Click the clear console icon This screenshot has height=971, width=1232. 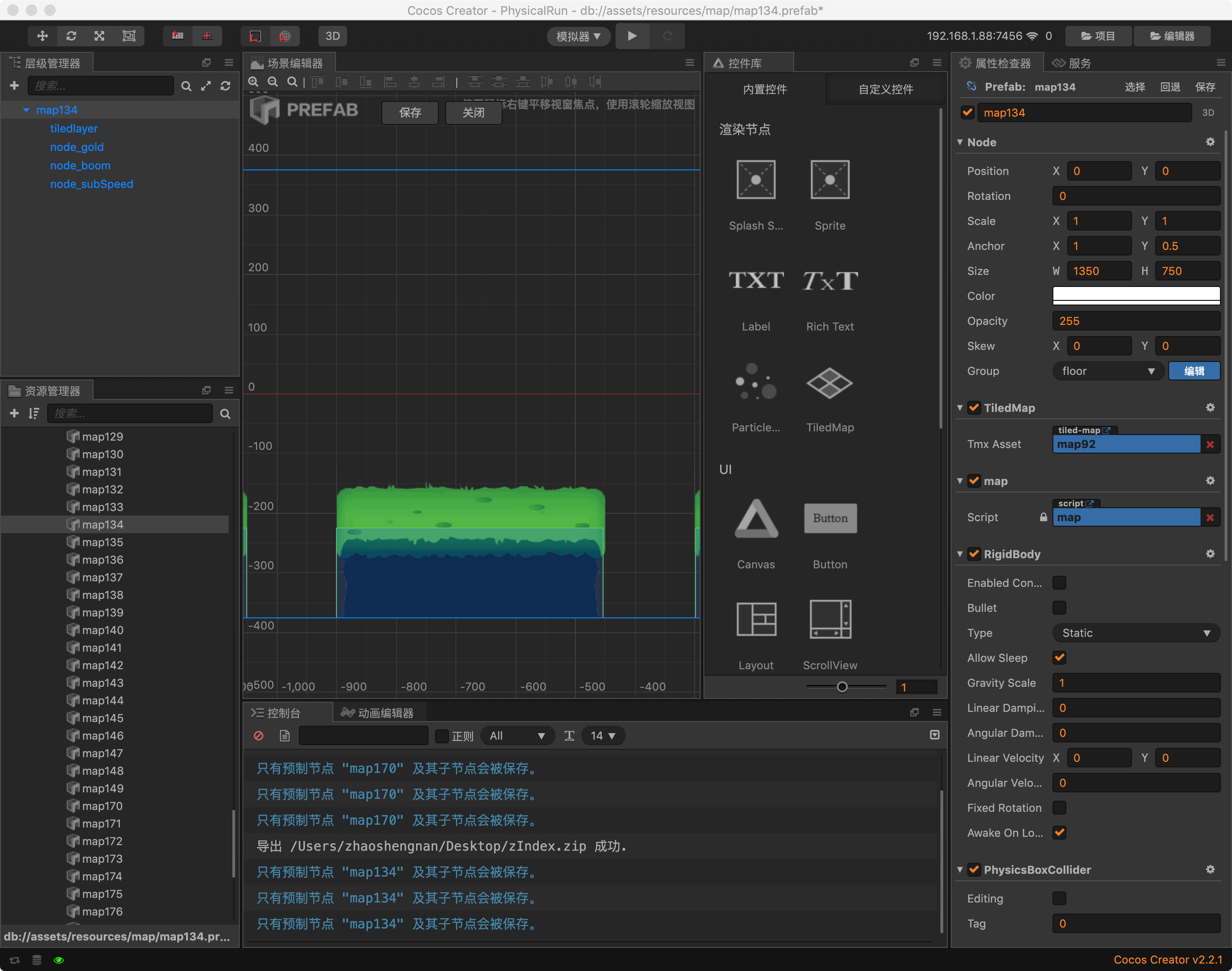pos(259,735)
